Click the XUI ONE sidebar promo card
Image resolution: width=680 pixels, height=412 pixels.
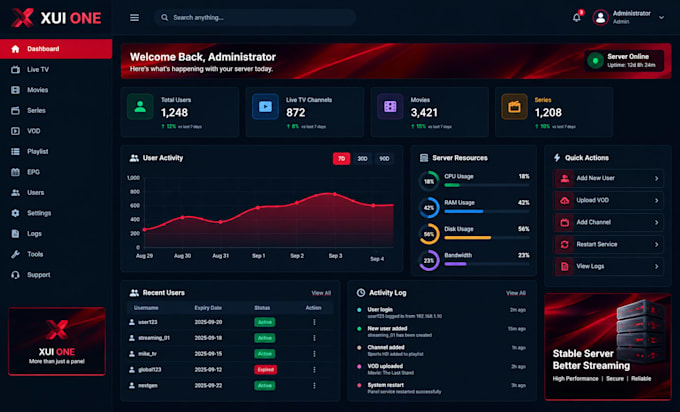click(x=57, y=341)
